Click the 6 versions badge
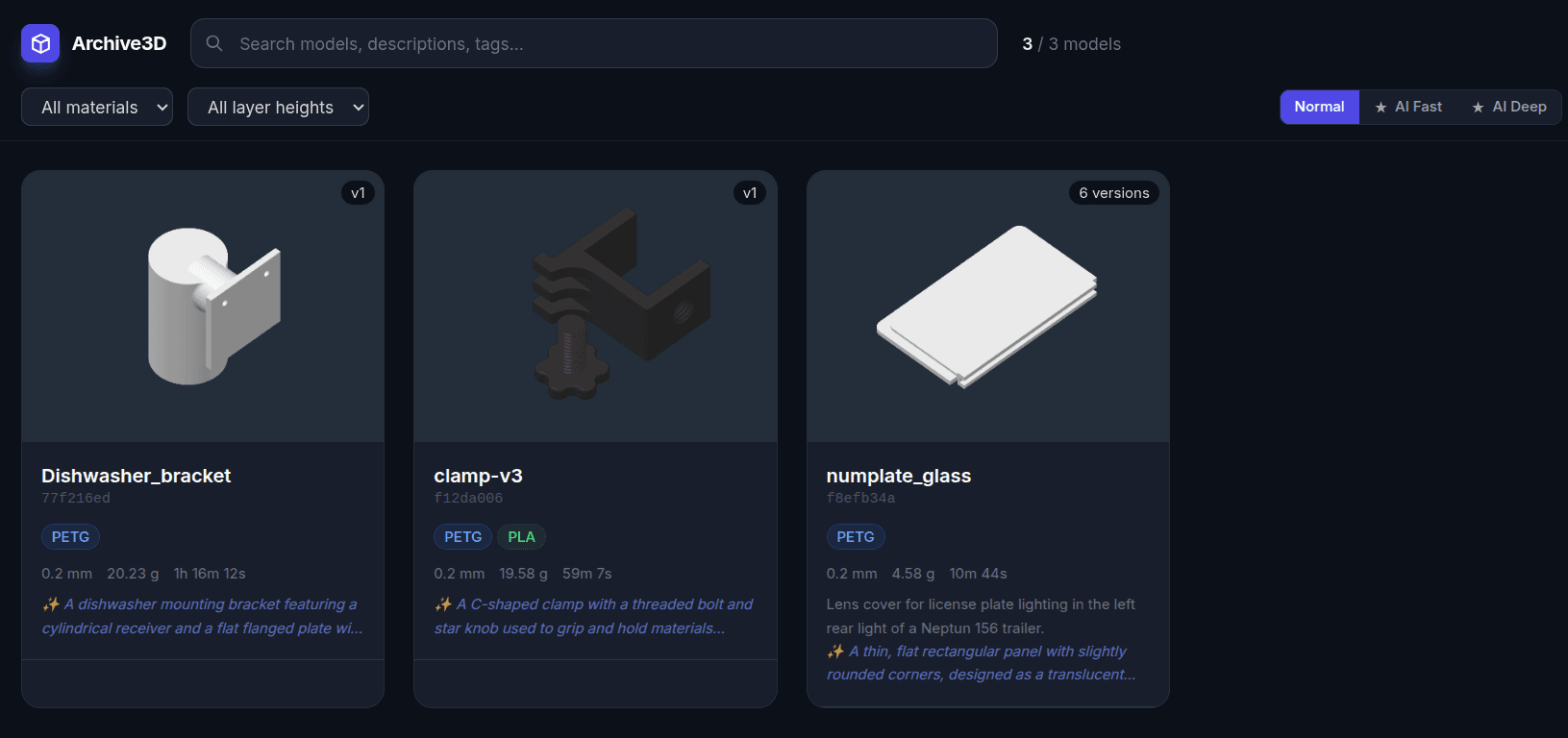1568x738 pixels. [x=1113, y=192]
